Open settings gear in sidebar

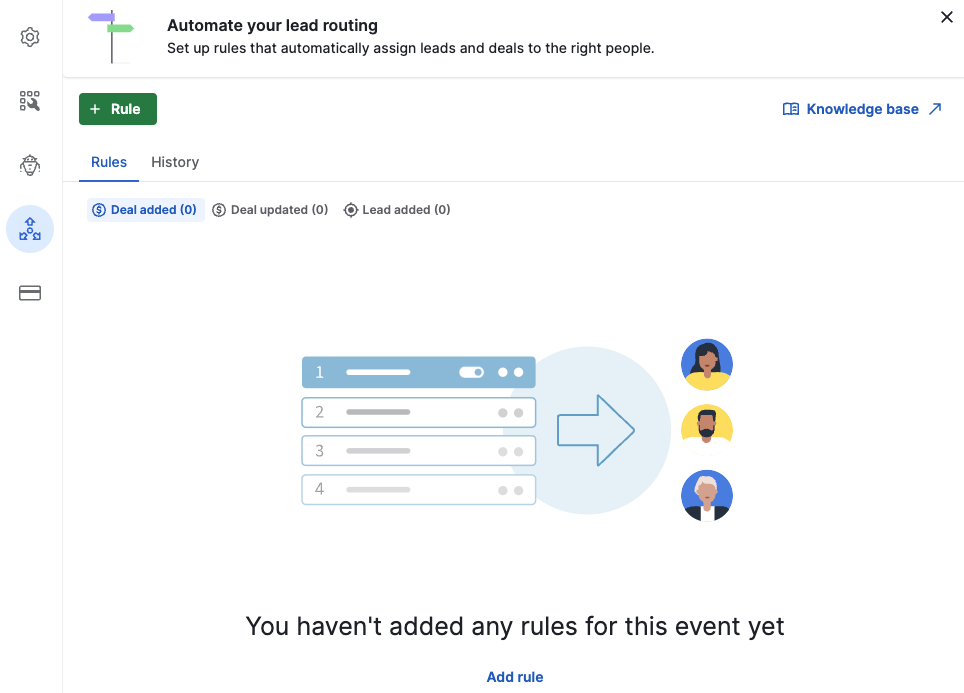(x=30, y=37)
